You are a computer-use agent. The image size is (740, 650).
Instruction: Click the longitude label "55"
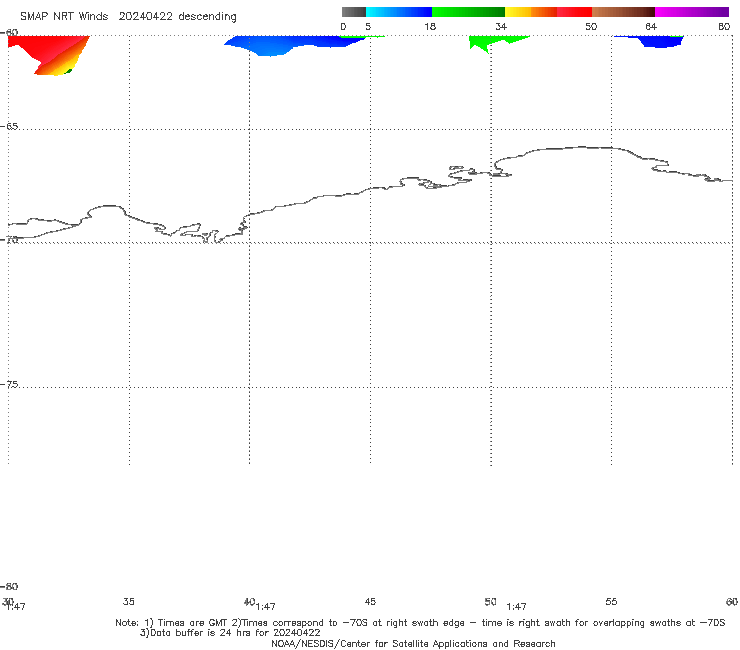point(611,601)
